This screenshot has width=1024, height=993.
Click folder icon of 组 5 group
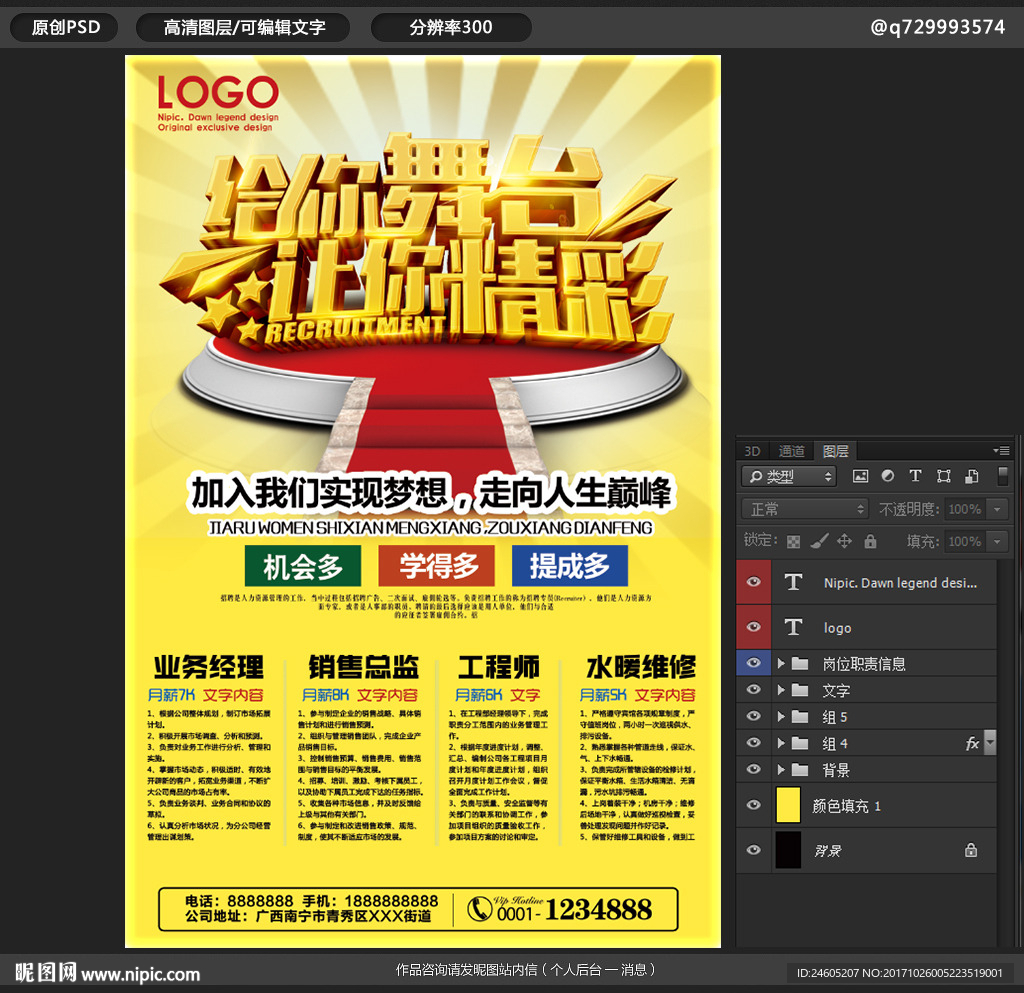(800, 716)
